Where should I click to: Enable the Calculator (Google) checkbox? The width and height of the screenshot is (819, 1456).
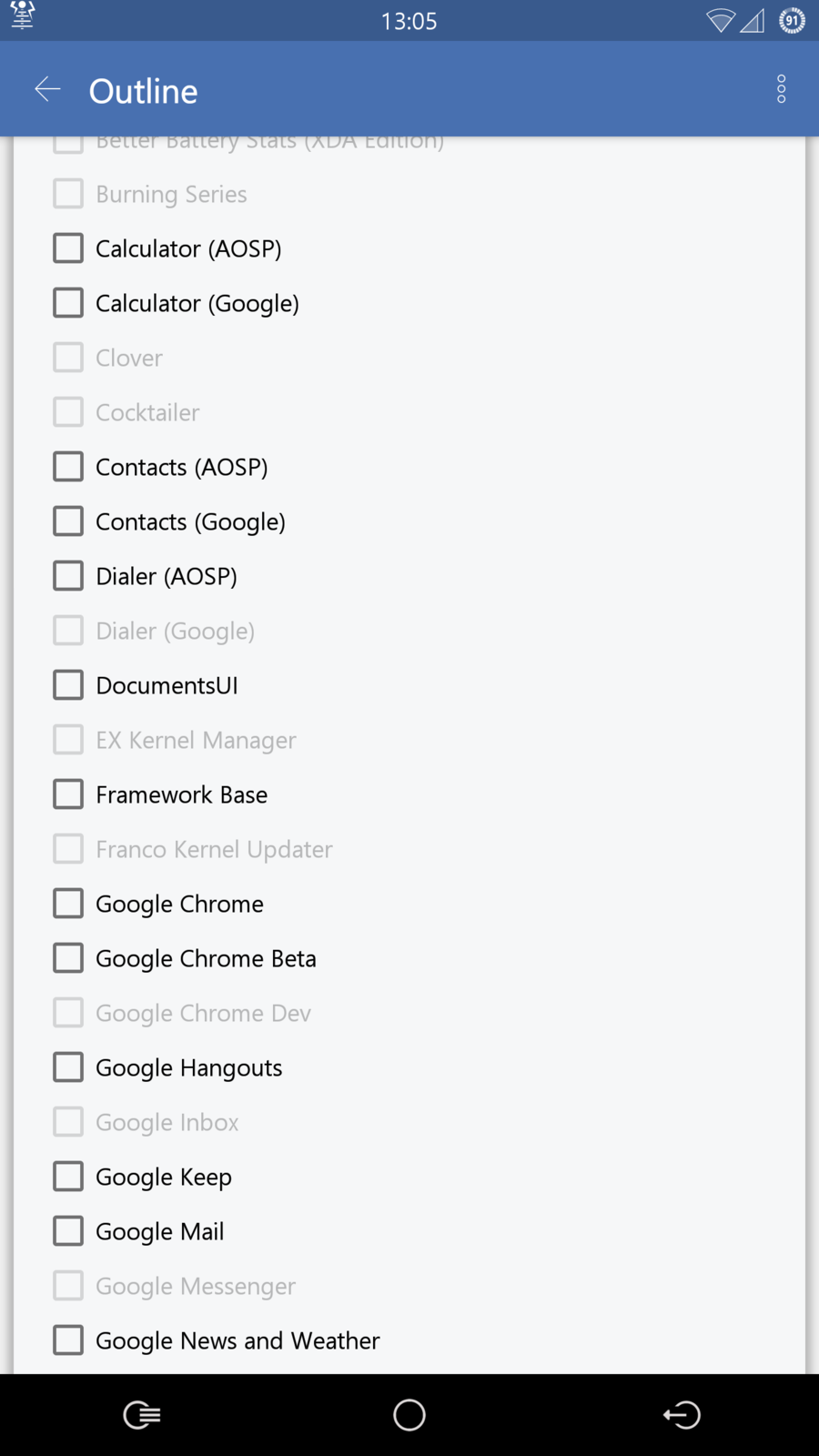coord(68,303)
